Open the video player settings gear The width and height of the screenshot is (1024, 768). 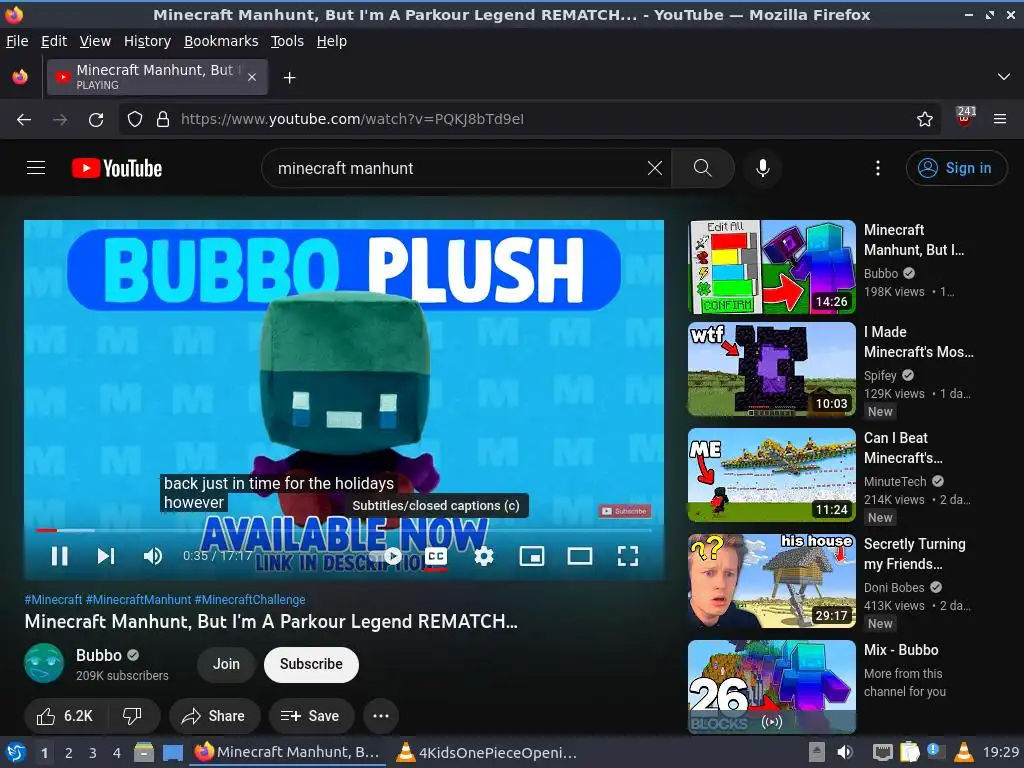[484, 556]
